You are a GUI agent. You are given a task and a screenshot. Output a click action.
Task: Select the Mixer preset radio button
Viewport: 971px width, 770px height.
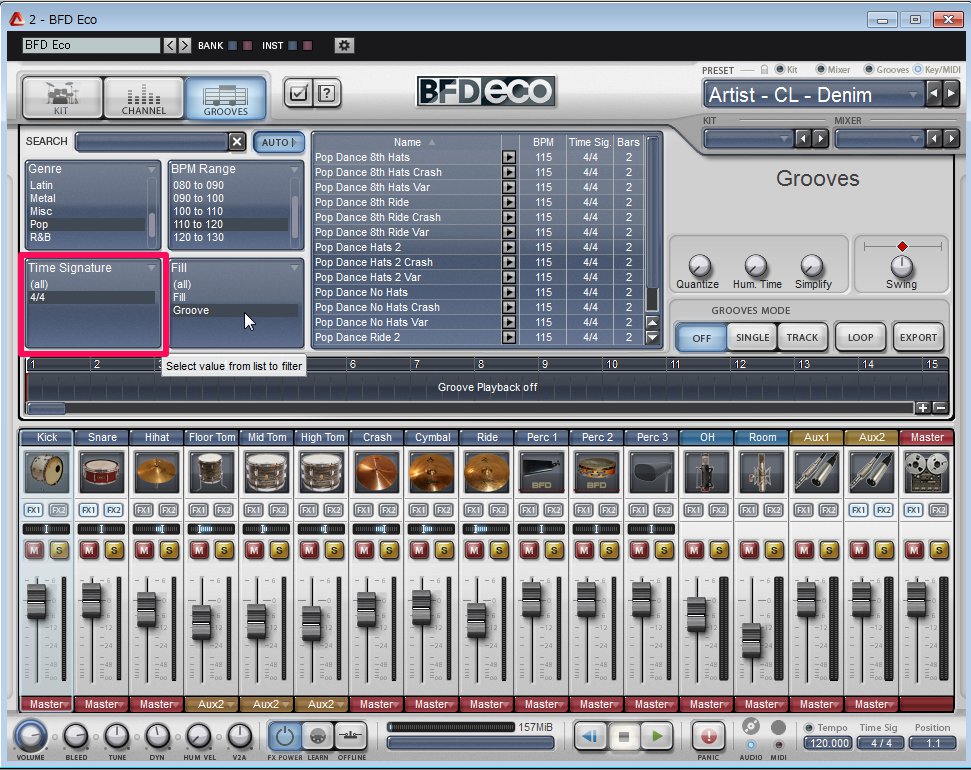(x=821, y=69)
